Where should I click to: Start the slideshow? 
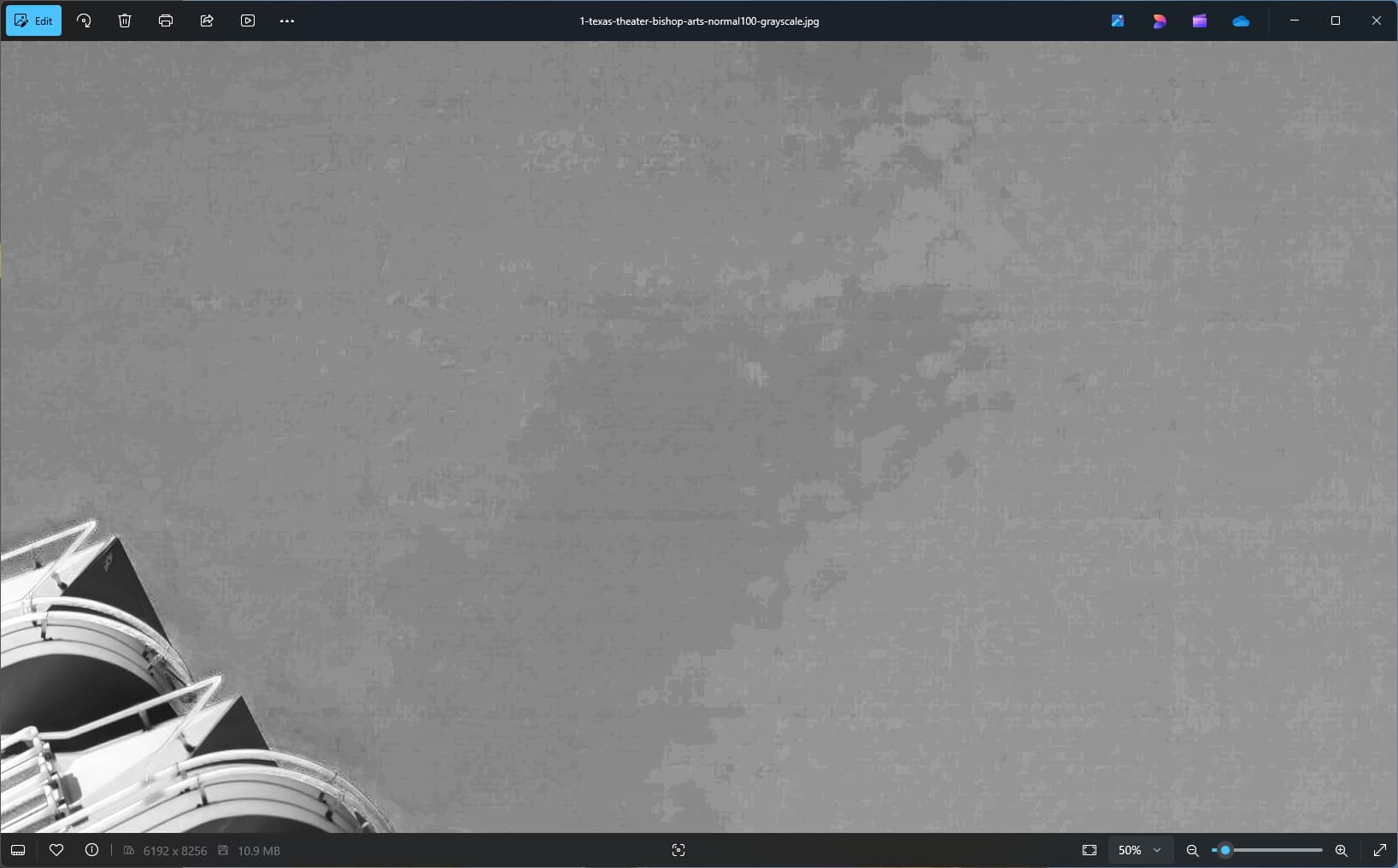coord(248,21)
